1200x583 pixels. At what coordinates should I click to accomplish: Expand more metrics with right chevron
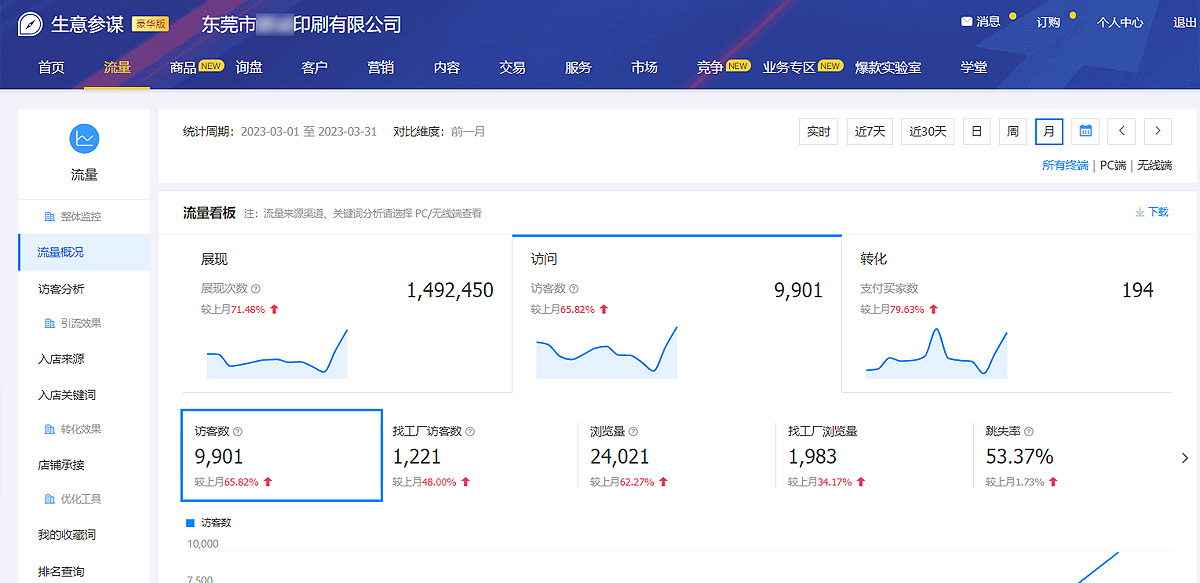coord(1185,458)
